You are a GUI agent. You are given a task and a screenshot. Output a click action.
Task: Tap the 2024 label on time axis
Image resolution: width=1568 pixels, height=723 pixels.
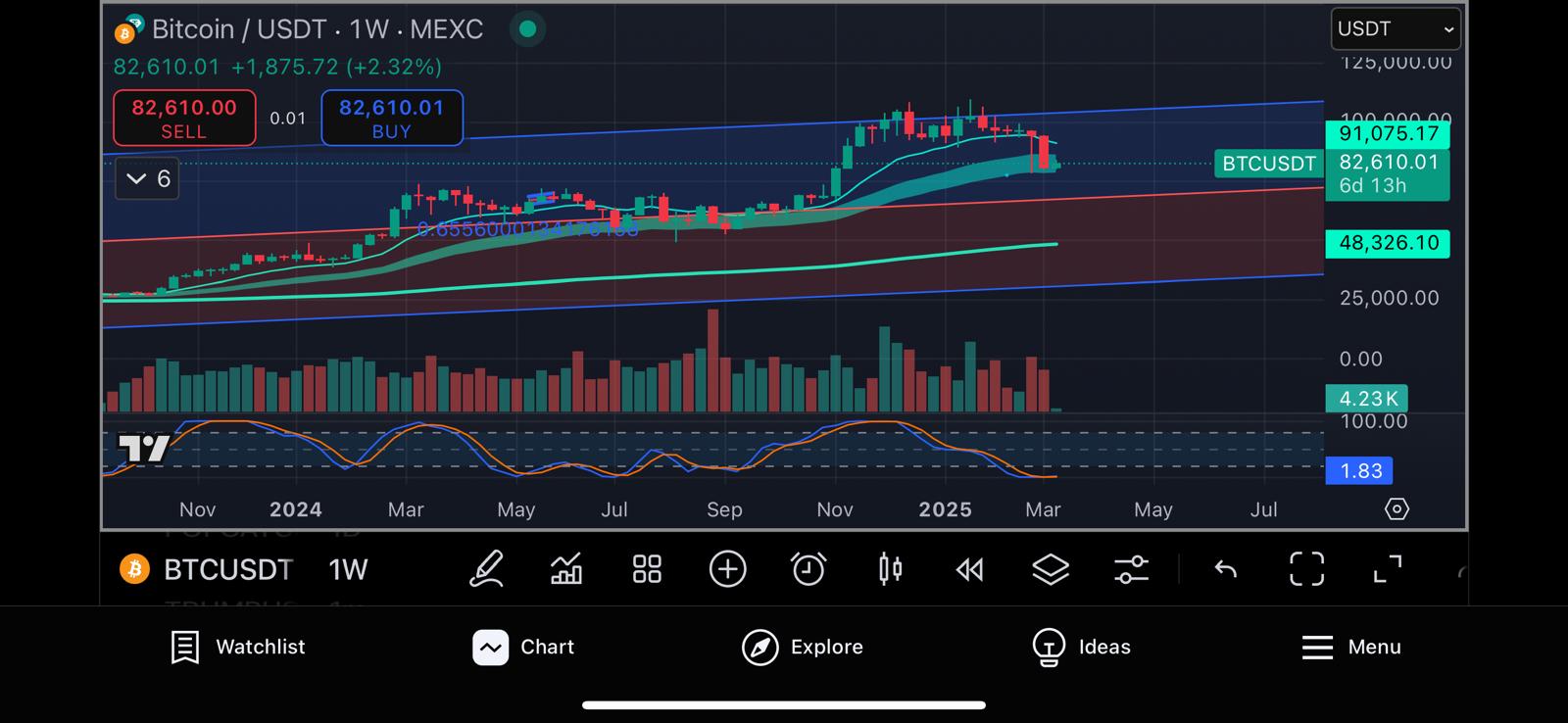click(295, 509)
